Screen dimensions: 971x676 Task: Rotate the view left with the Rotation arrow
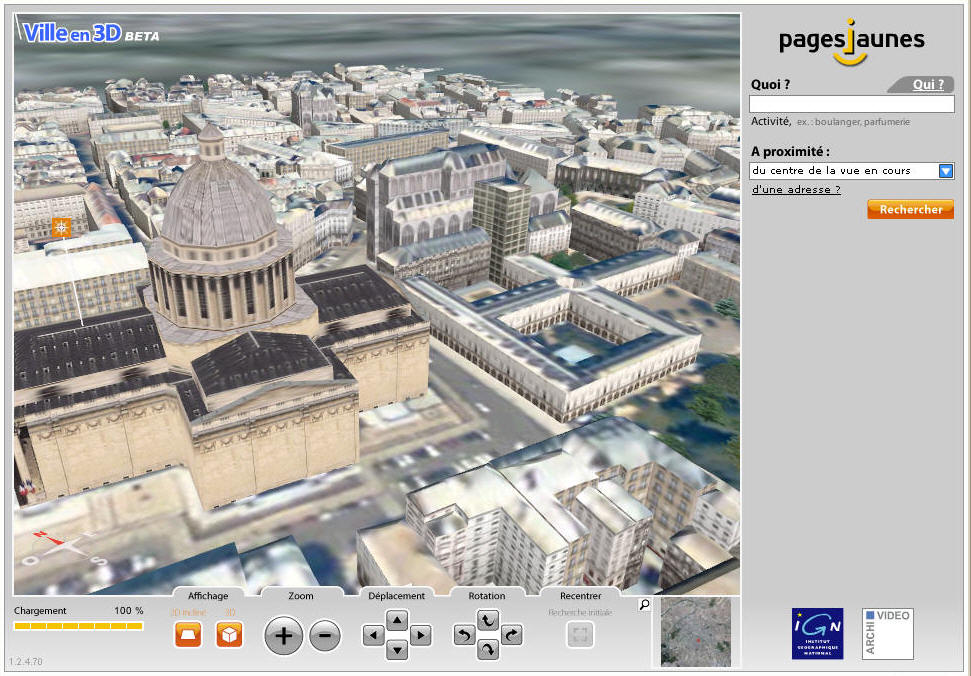point(464,635)
